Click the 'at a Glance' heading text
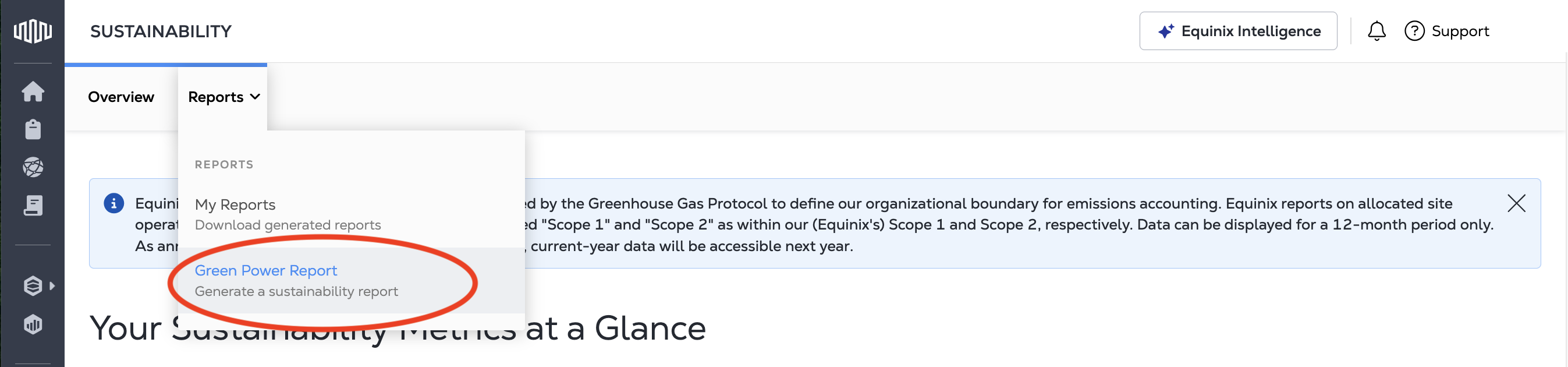The image size is (1568, 367). (615, 328)
